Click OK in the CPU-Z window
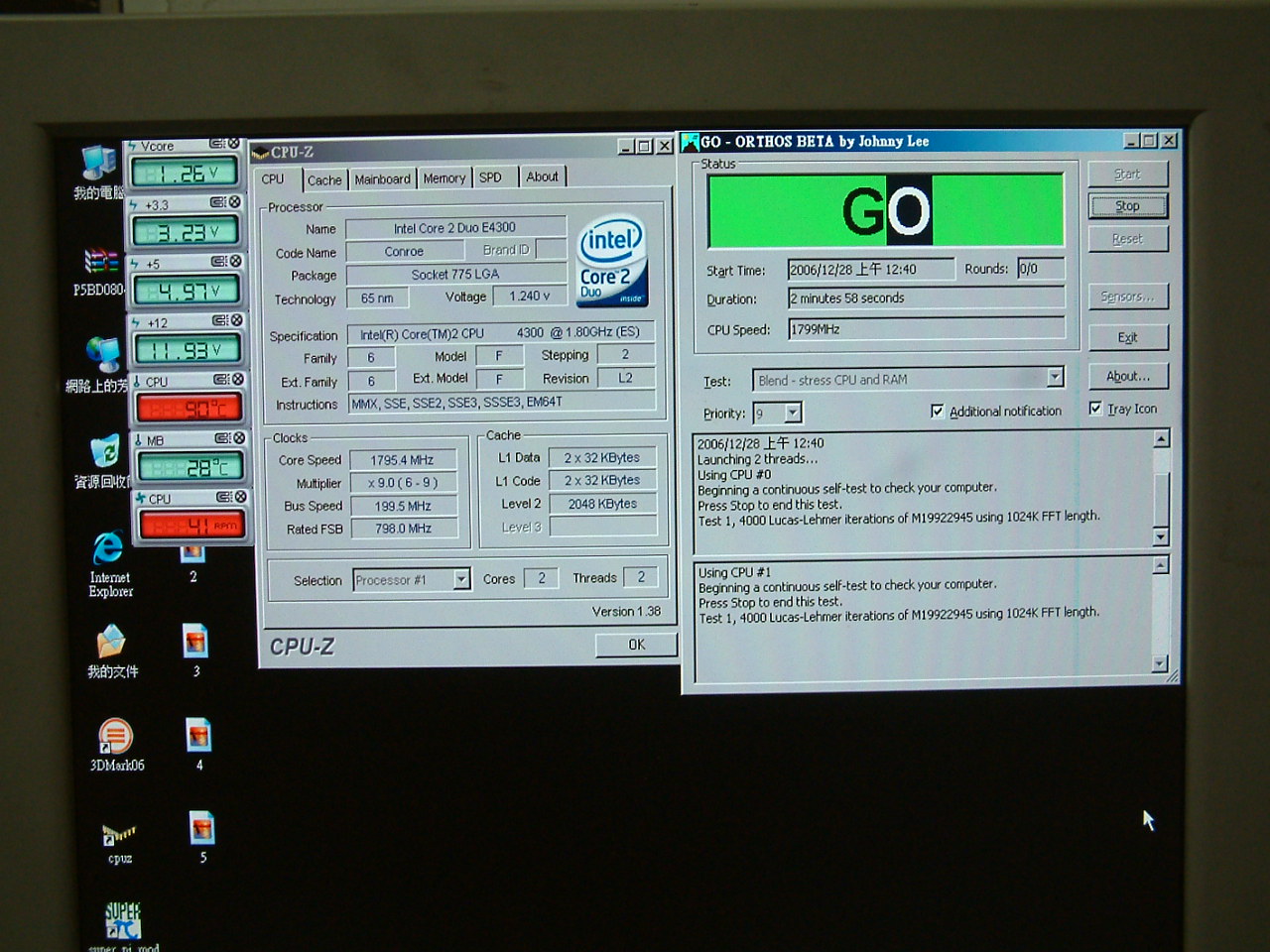1270x952 pixels. click(x=637, y=645)
